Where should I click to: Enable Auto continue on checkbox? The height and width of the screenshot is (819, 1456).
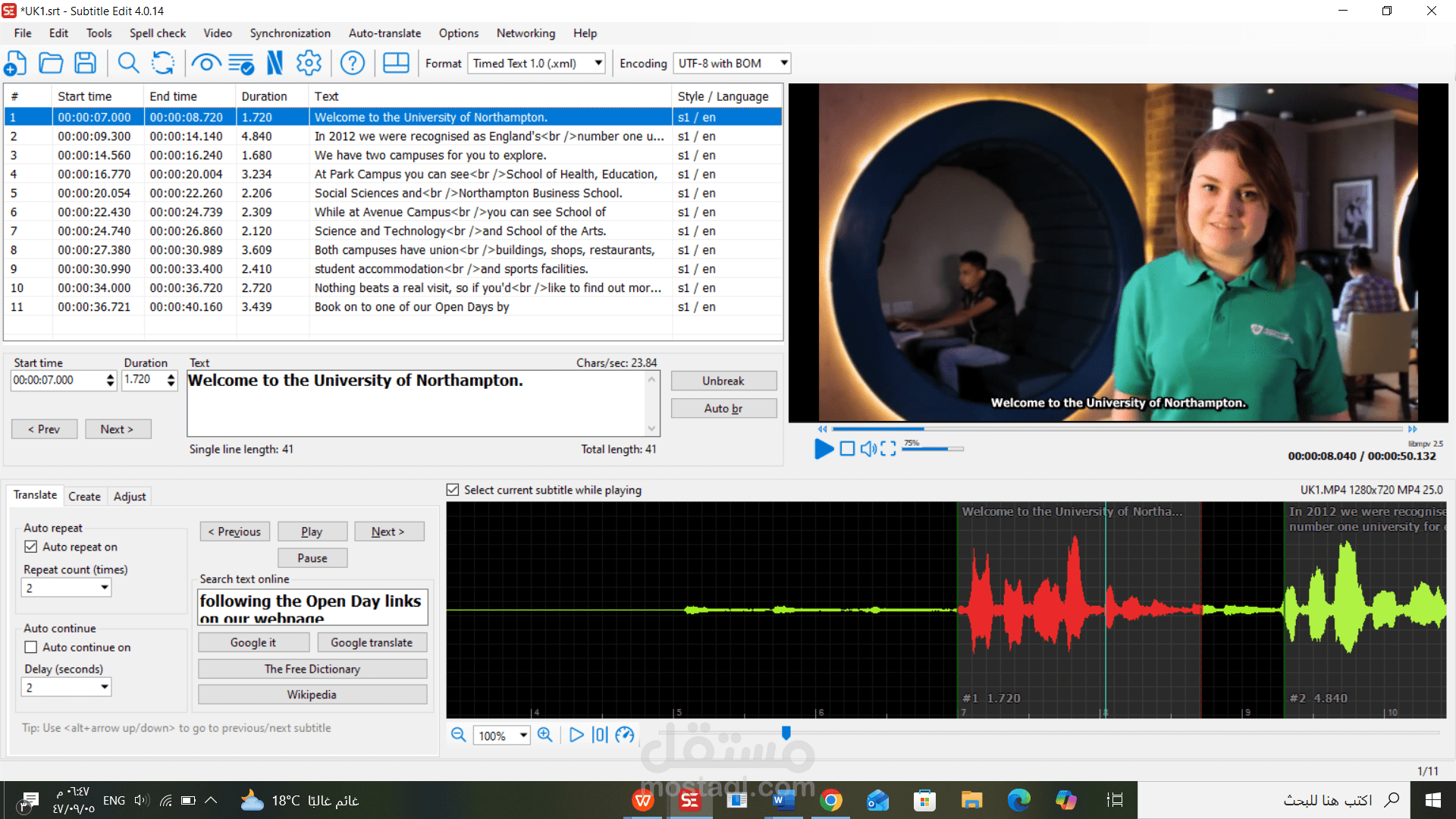pos(31,647)
